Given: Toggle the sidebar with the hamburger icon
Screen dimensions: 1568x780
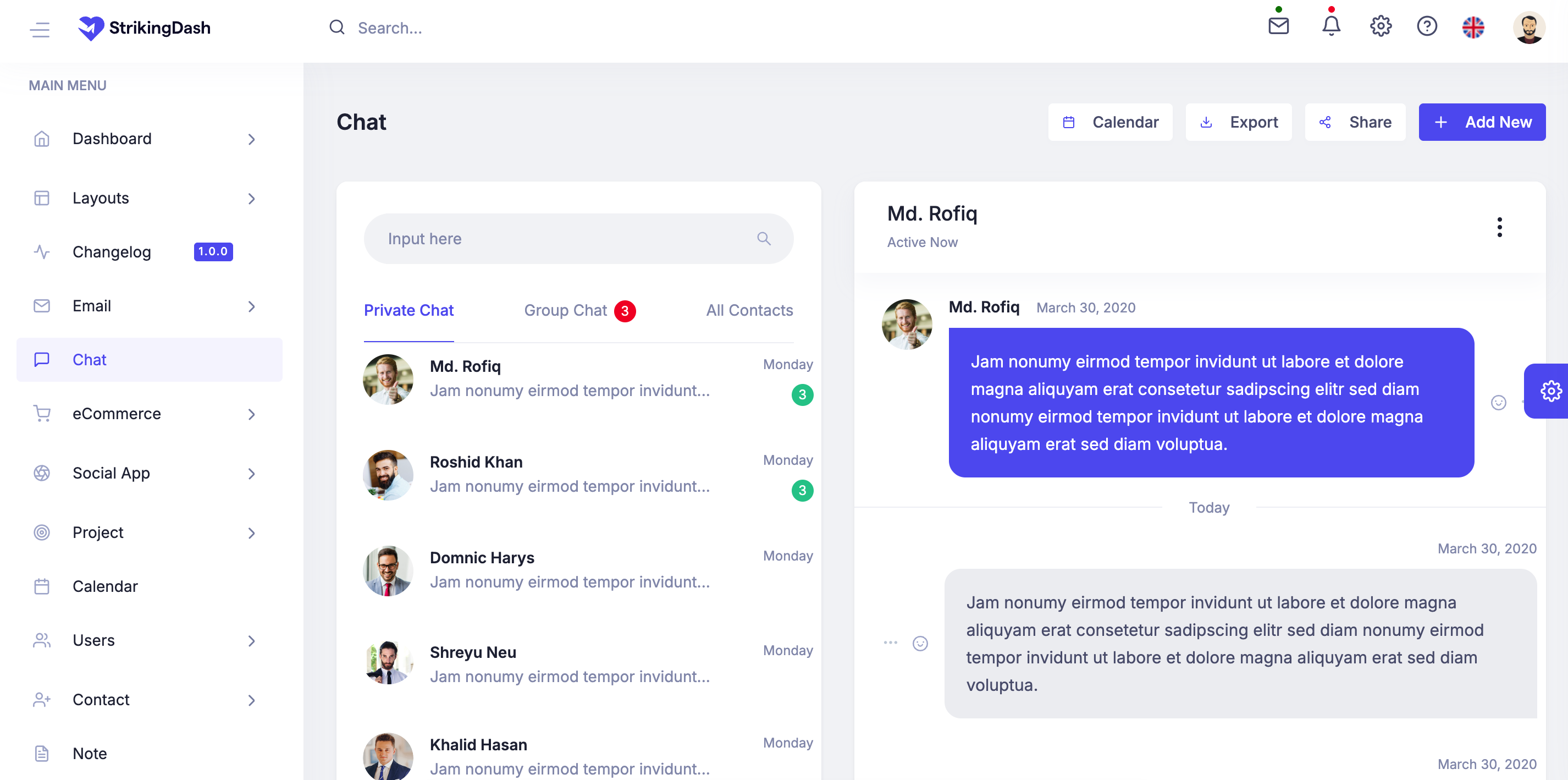Looking at the screenshot, I should (x=40, y=30).
